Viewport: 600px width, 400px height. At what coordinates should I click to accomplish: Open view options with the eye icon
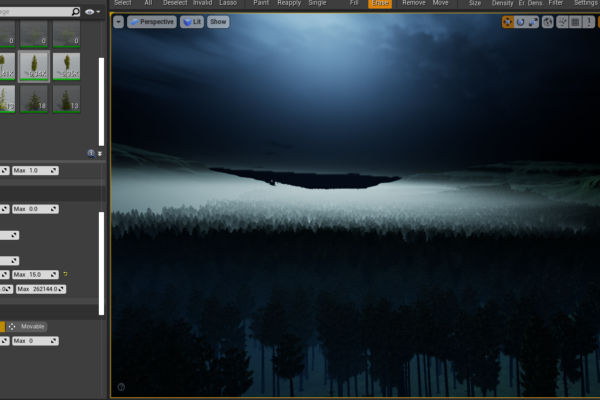click(92, 12)
